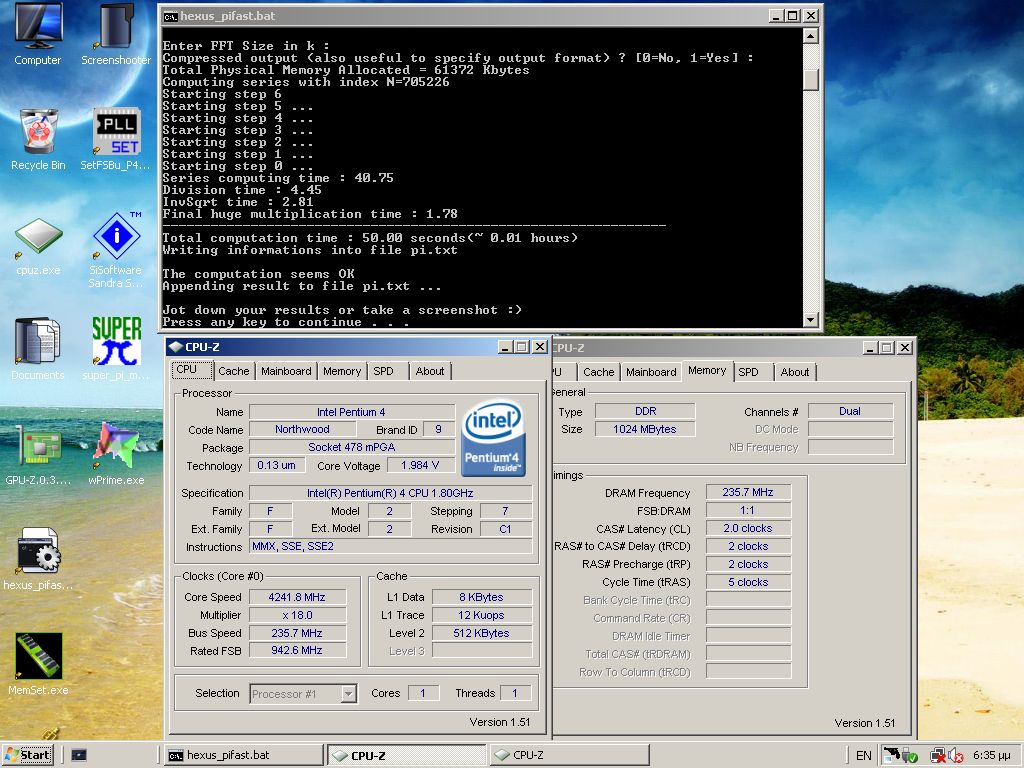Open the About tab in left CPU-Z
This screenshot has height=768, width=1024.
point(430,371)
